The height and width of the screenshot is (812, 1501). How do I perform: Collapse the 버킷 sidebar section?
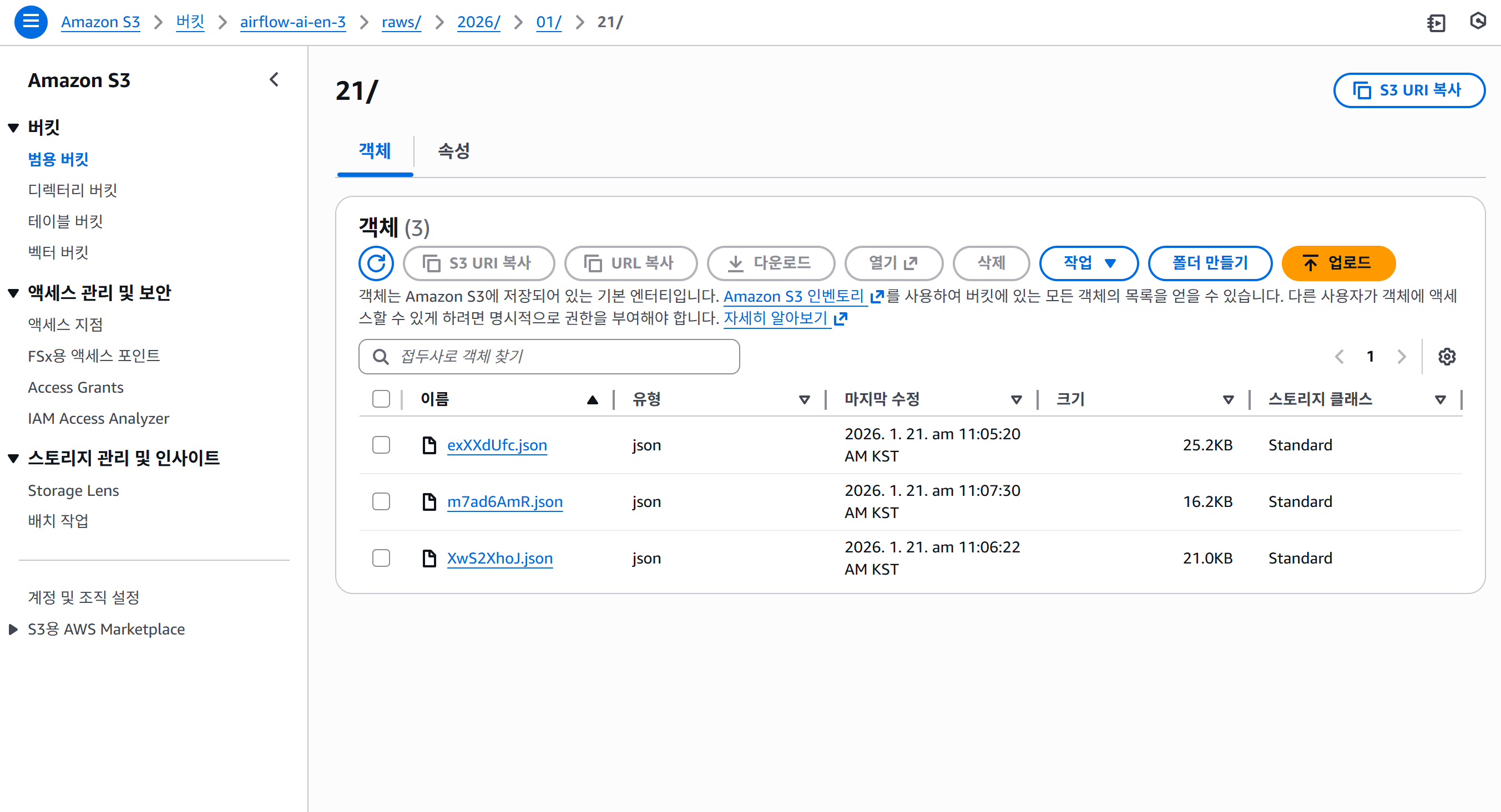pos(13,128)
